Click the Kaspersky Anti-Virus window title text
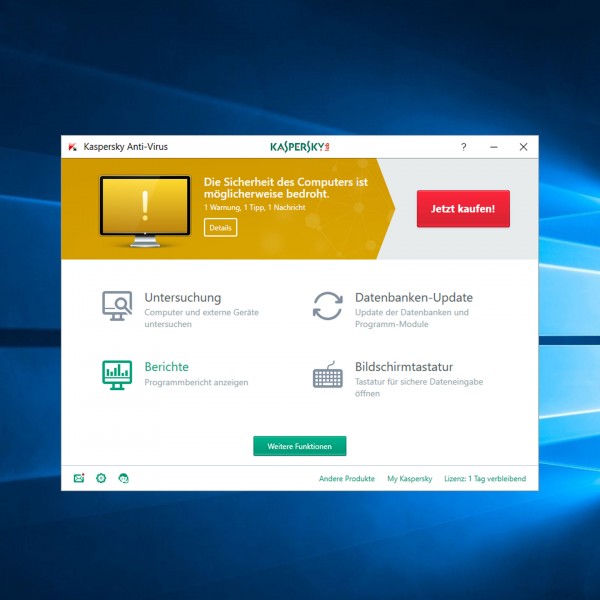This screenshot has height=600, width=600. click(126, 147)
